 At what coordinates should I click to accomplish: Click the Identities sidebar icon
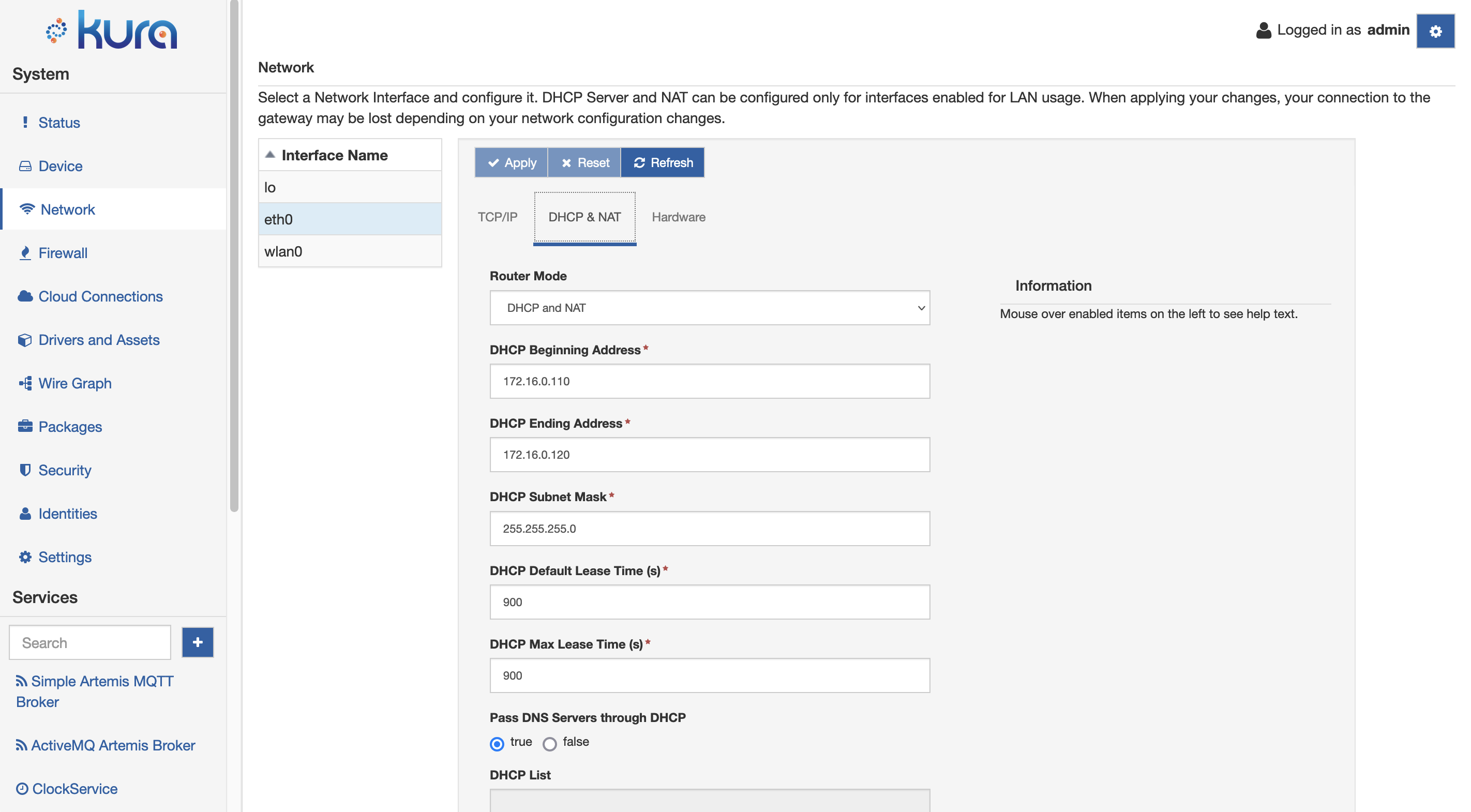pyautogui.click(x=24, y=514)
